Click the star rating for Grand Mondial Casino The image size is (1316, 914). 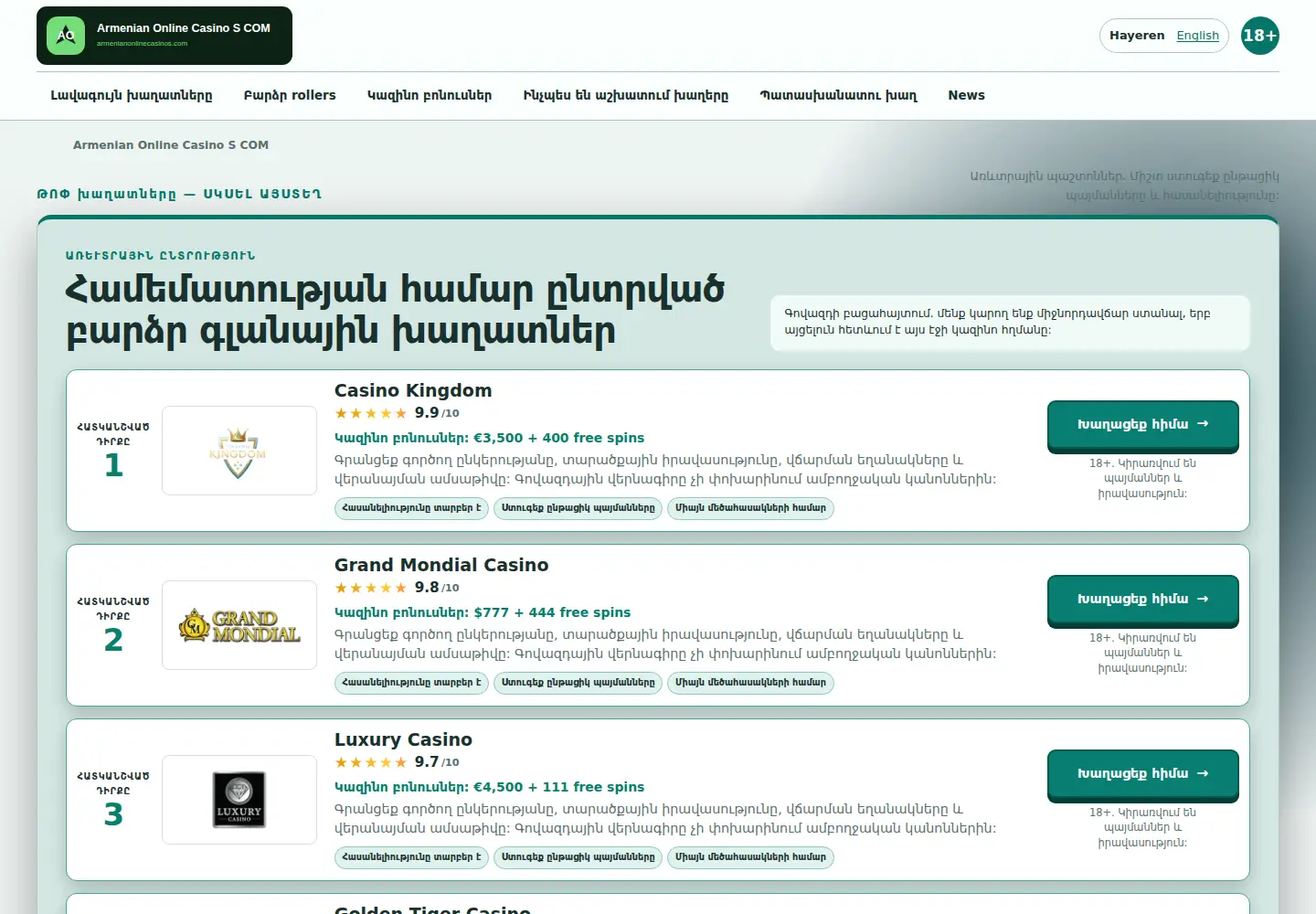pos(371,588)
